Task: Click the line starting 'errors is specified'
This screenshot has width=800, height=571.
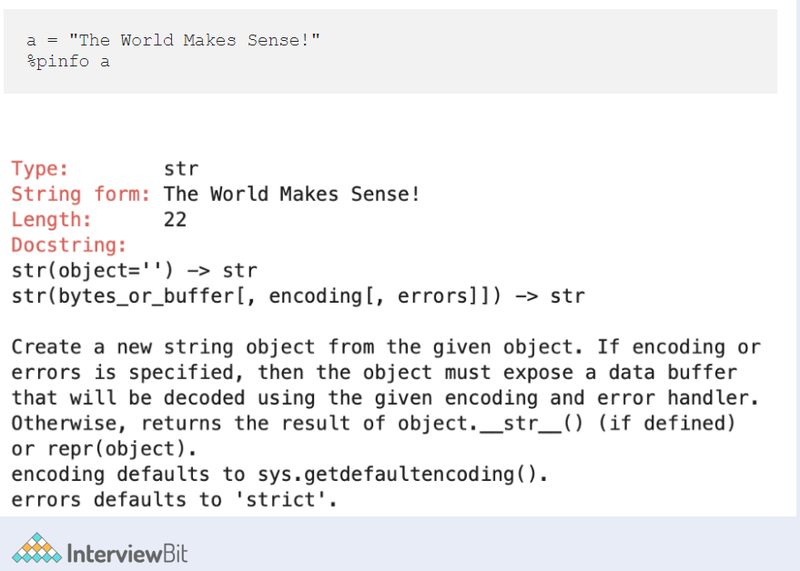Action: (x=373, y=373)
